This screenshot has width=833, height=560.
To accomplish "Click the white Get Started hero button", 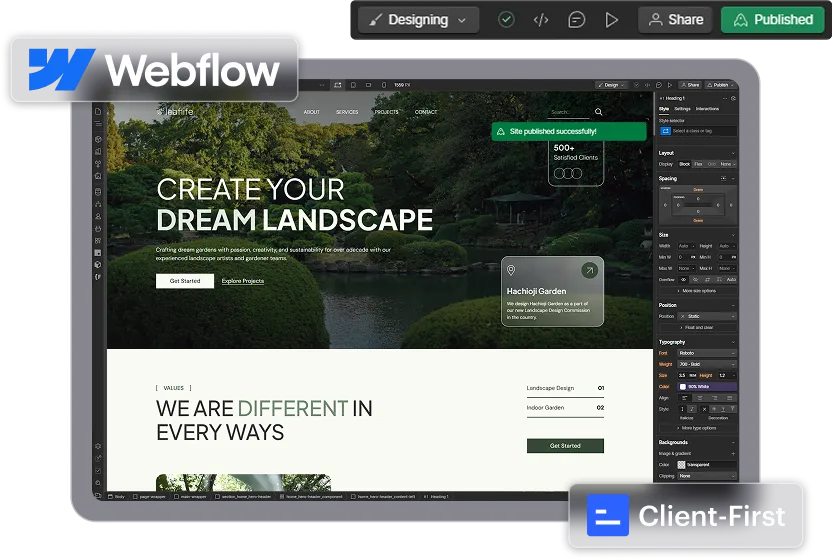I will 185,281.
